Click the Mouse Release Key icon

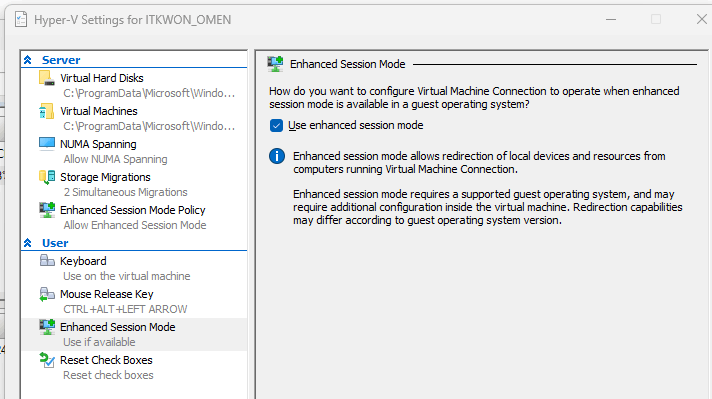(x=47, y=294)
